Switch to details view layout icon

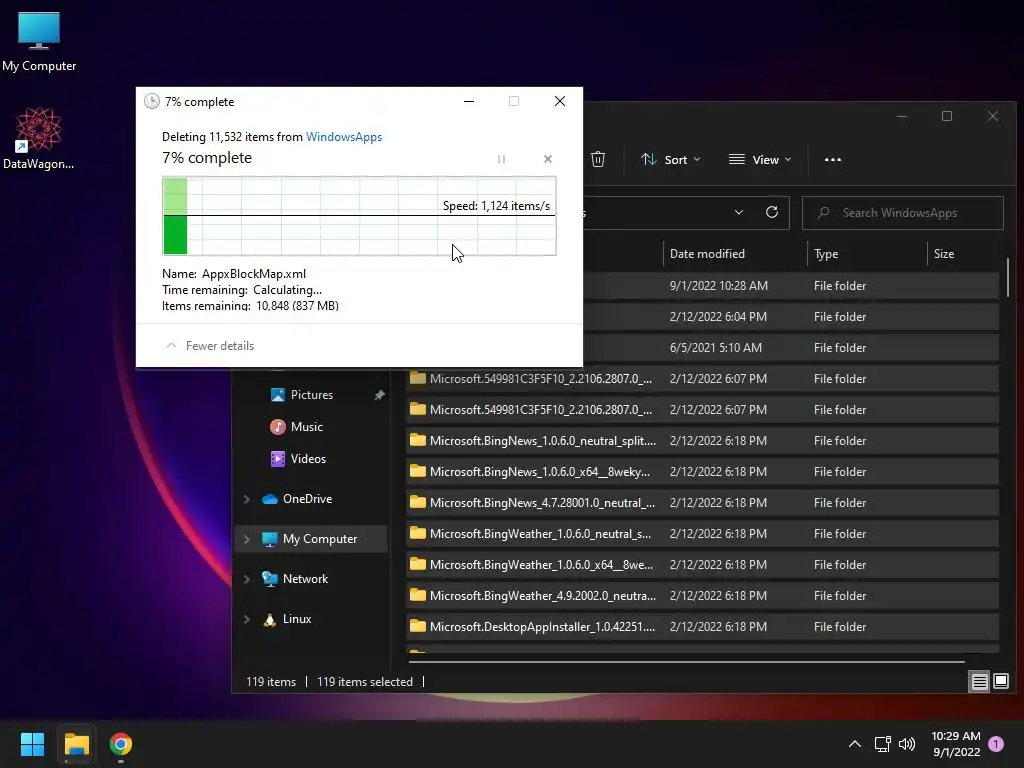tap(980, 682)
